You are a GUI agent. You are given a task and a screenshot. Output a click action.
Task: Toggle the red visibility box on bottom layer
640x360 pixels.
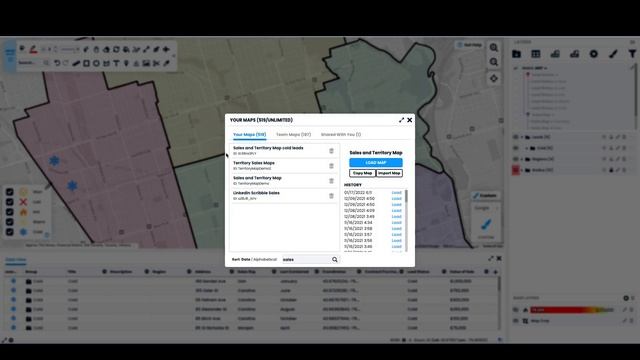(x=516, y=170)
